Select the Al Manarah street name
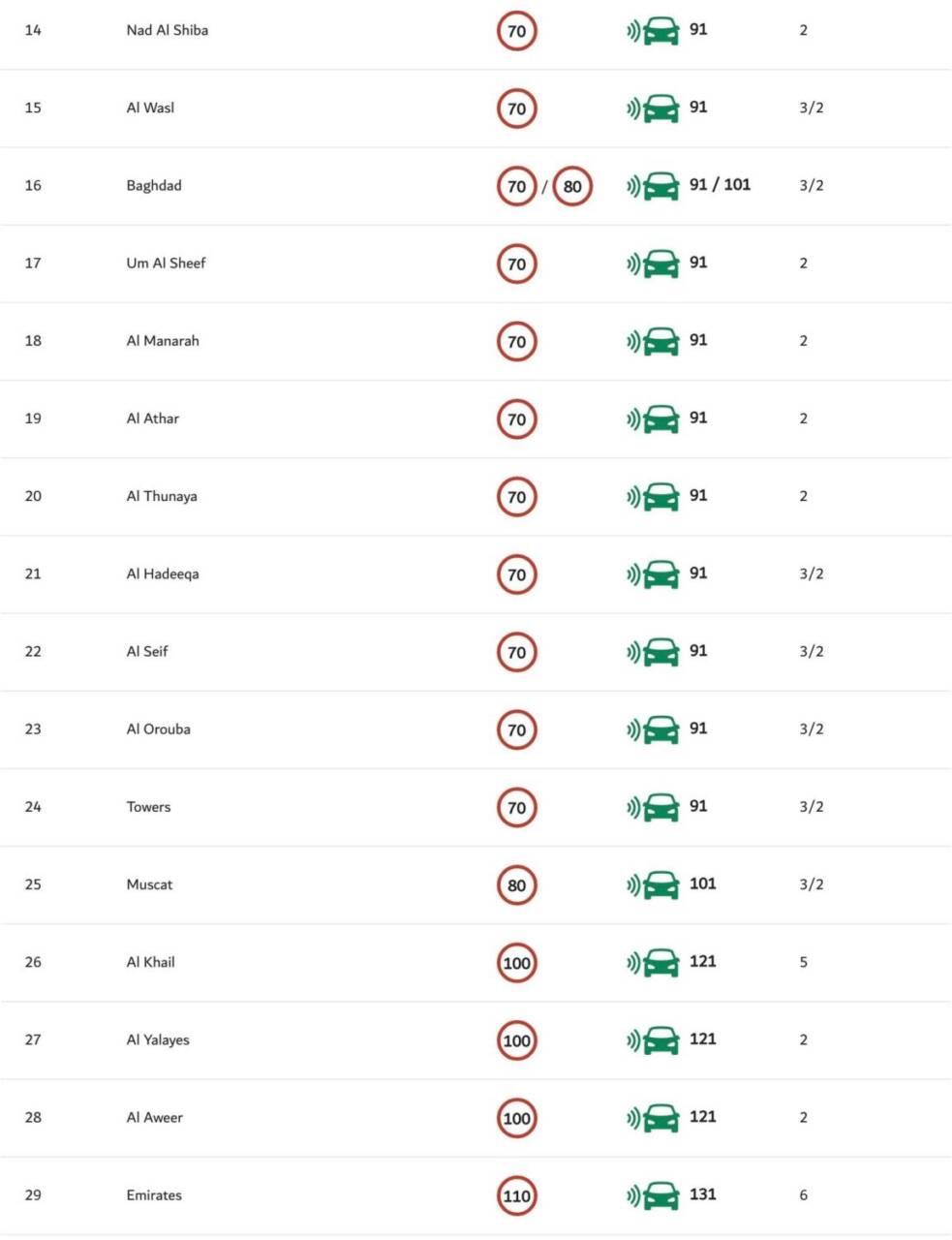This screenshot has width=952, height=1240. (163, 341)
